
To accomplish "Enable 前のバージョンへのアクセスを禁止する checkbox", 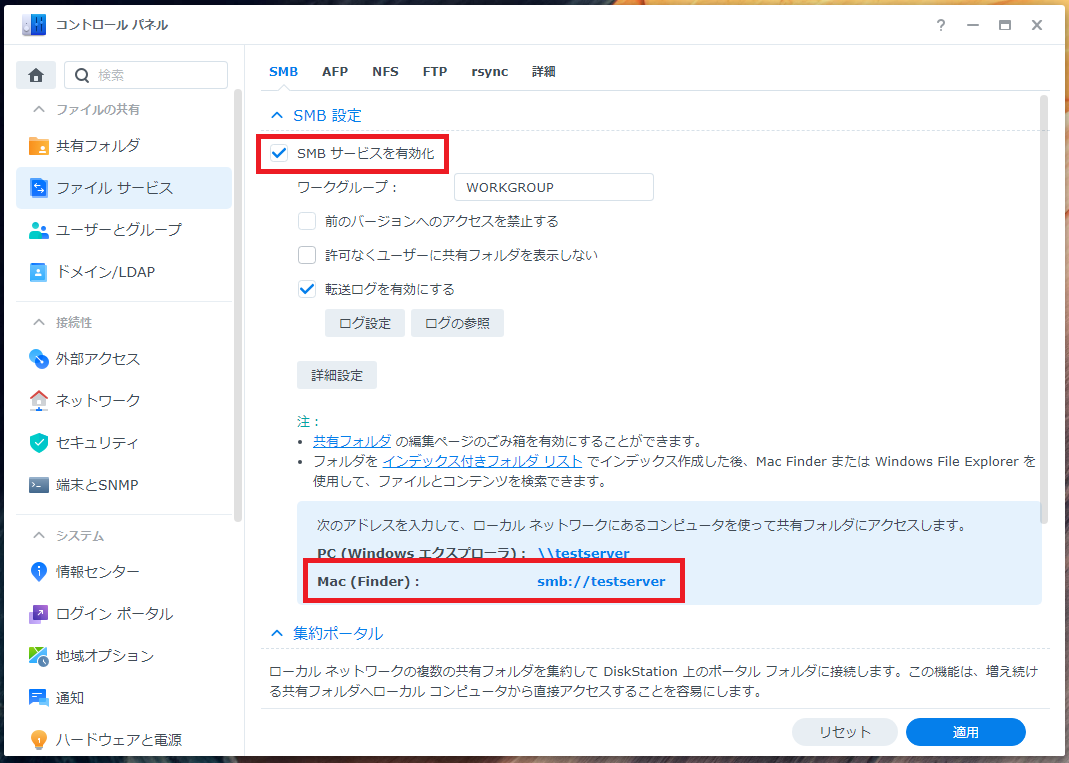I will click(307, 221).
